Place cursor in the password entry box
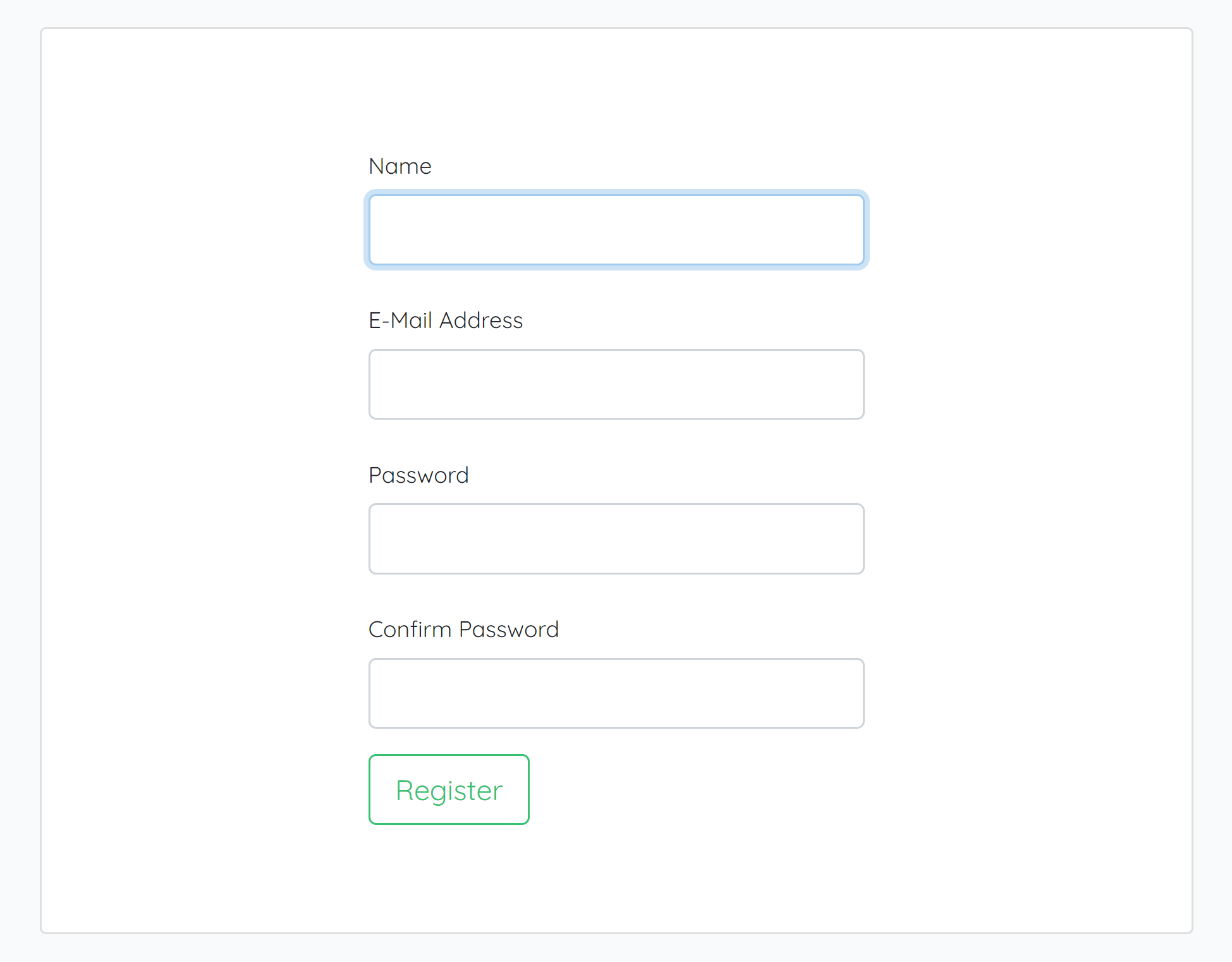Image resolution: width=1232 pixels, height=962 pixels. pyautogui.click(x=616, y=538)
